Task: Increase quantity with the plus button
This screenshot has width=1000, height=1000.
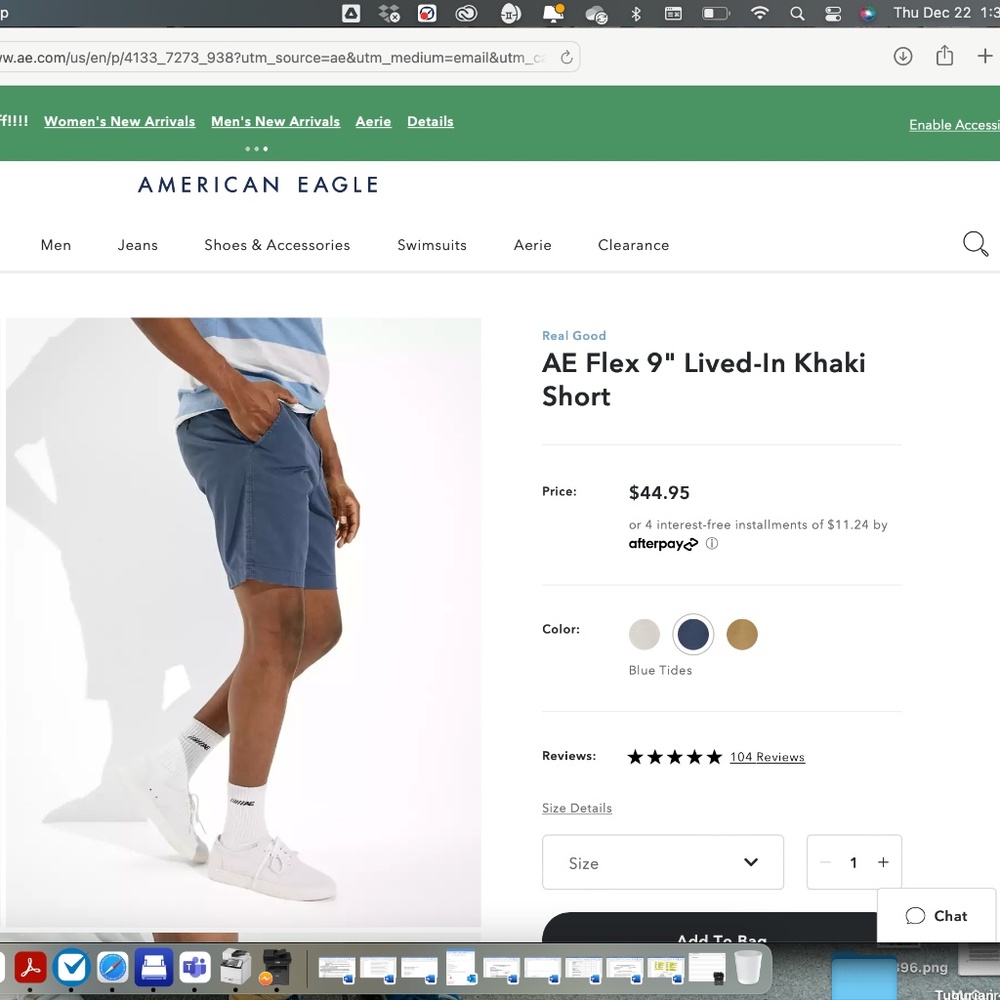Action: 883,862
